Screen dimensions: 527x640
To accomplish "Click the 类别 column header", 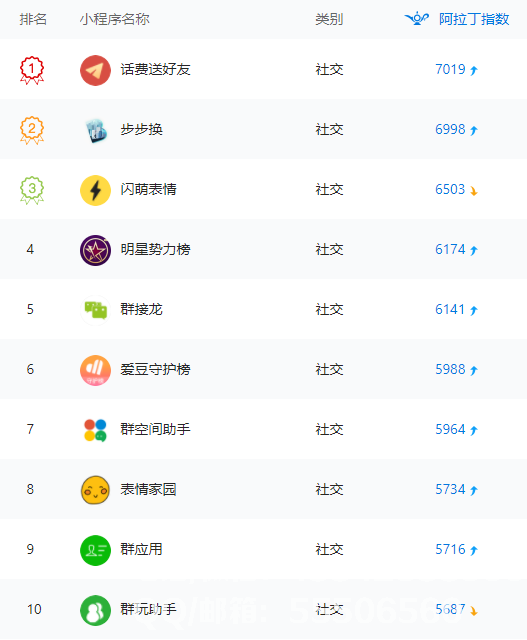I will click(x=329, y=19).
